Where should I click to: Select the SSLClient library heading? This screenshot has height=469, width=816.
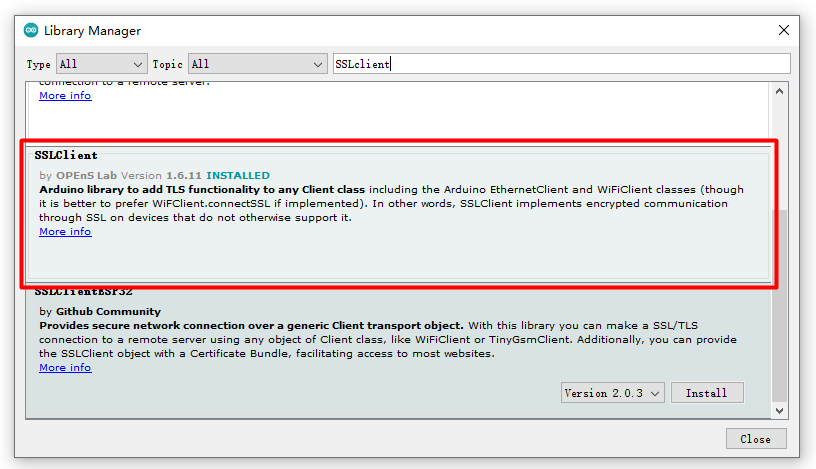tap(66, 155)
